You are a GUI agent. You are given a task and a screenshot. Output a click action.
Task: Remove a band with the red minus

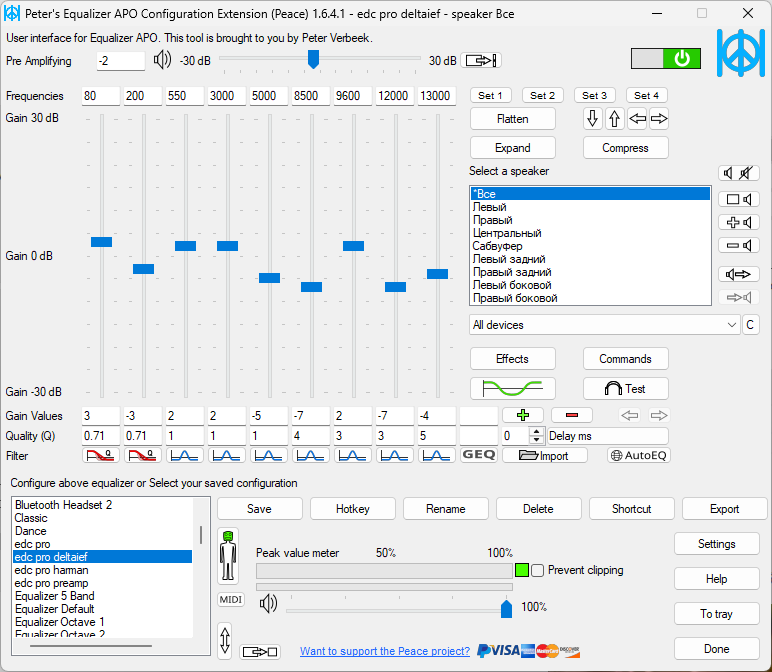(x=572, y=415)
